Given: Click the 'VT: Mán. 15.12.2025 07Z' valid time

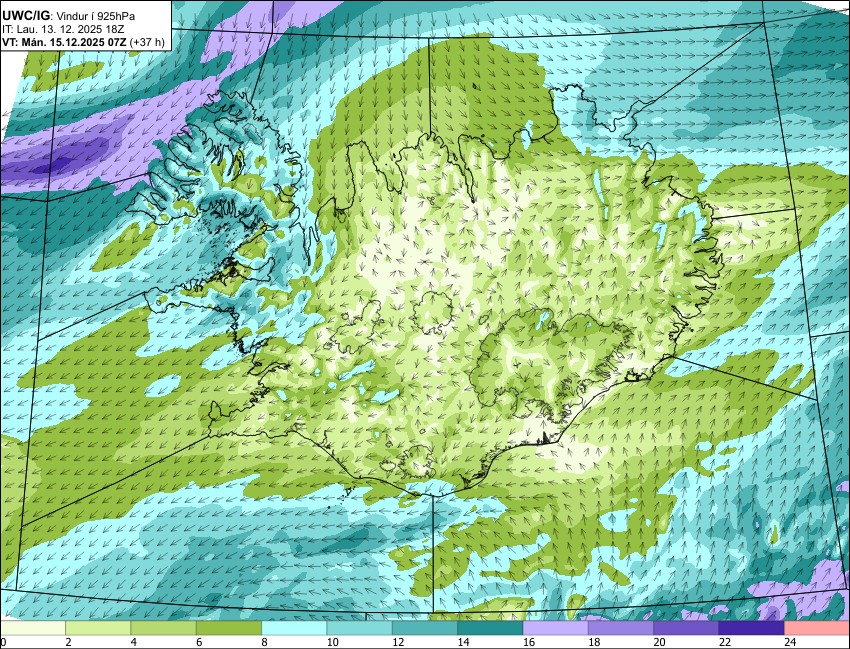Looking at the screenshot, I should 65,42.
